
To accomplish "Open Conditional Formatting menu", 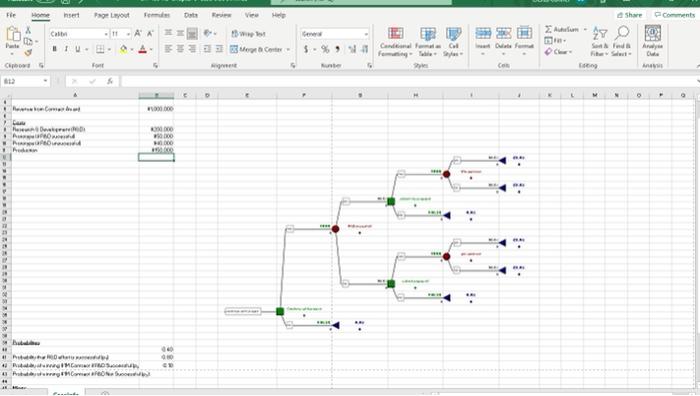I will (395, 42).
